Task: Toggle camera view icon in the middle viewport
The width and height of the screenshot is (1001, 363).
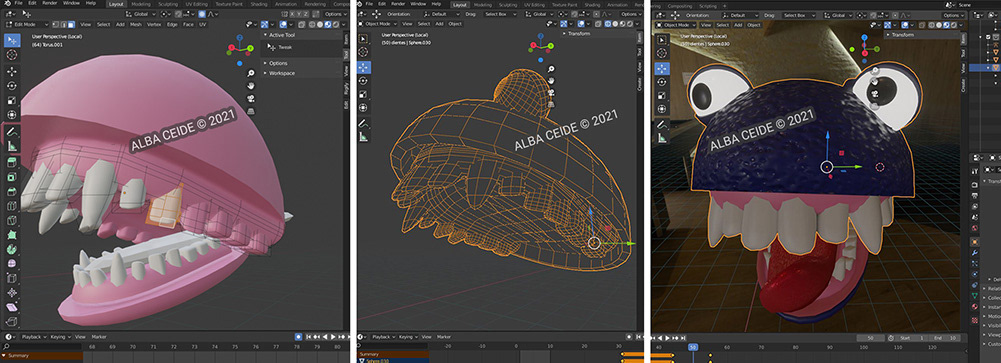Action: coord(551,92)
